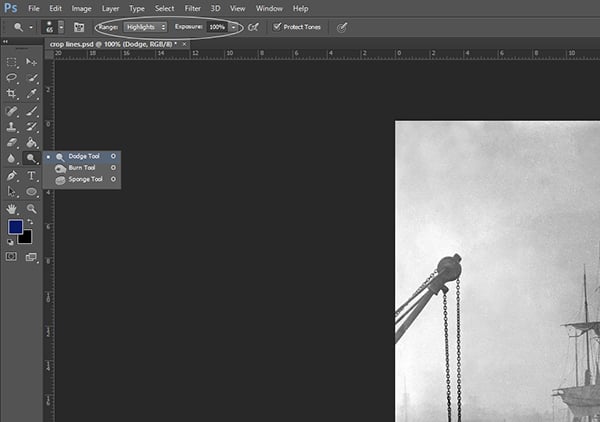Open the Layer menu
600x422 pixels.
[x=110, y=8]
